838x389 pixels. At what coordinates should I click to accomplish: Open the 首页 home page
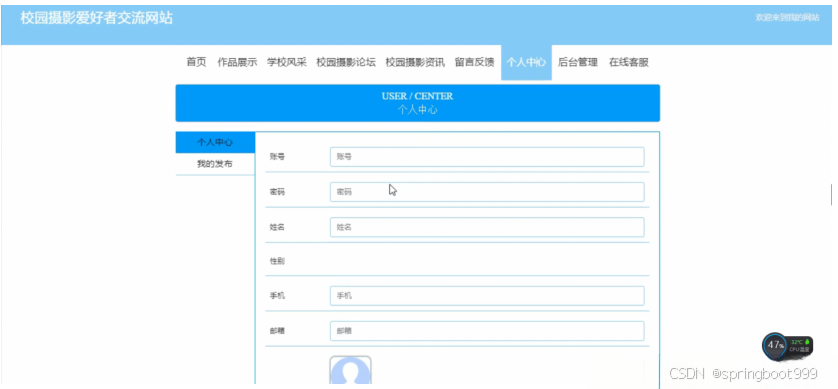(x=196, y=63)
